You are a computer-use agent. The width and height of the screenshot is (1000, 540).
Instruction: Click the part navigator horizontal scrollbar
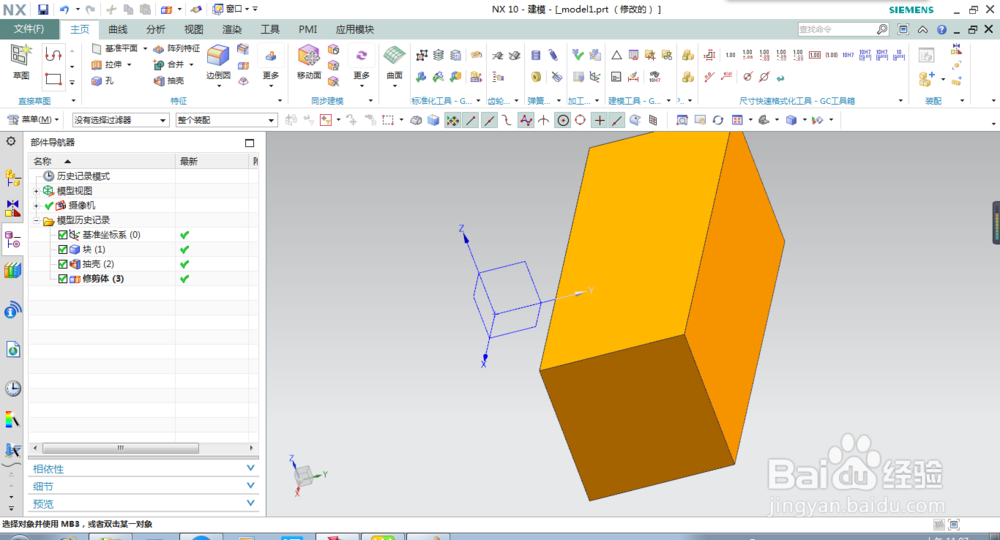click(121, 448)
